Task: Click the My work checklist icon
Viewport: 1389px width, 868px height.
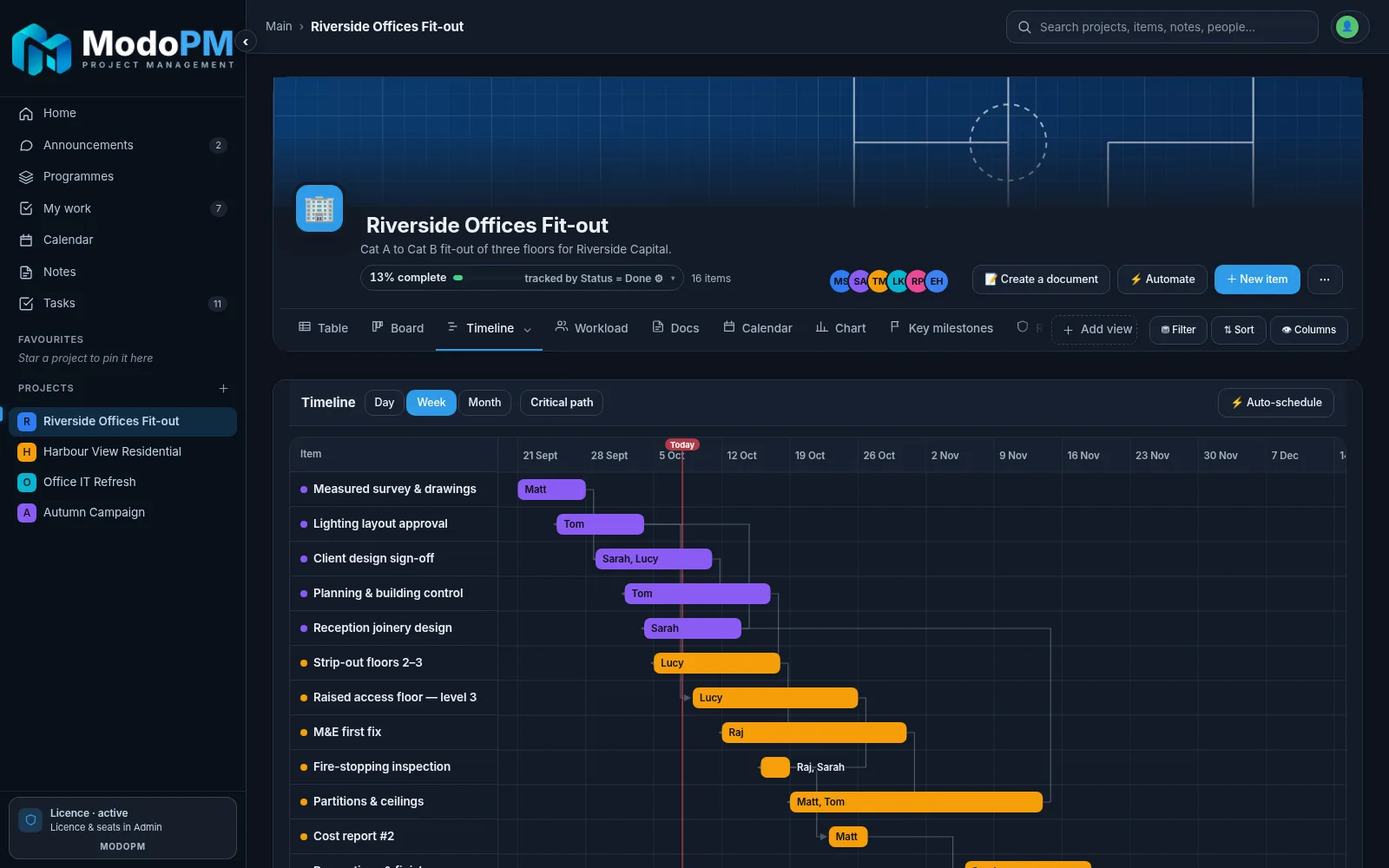Action: click(x=26, y=208)
